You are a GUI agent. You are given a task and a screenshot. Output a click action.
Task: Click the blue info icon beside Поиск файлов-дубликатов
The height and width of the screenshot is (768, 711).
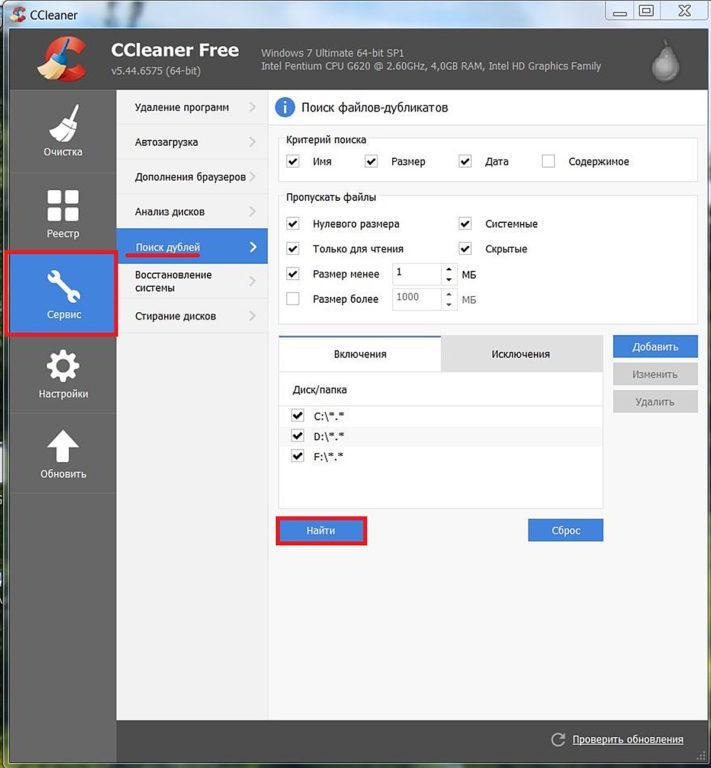[285, 107]
